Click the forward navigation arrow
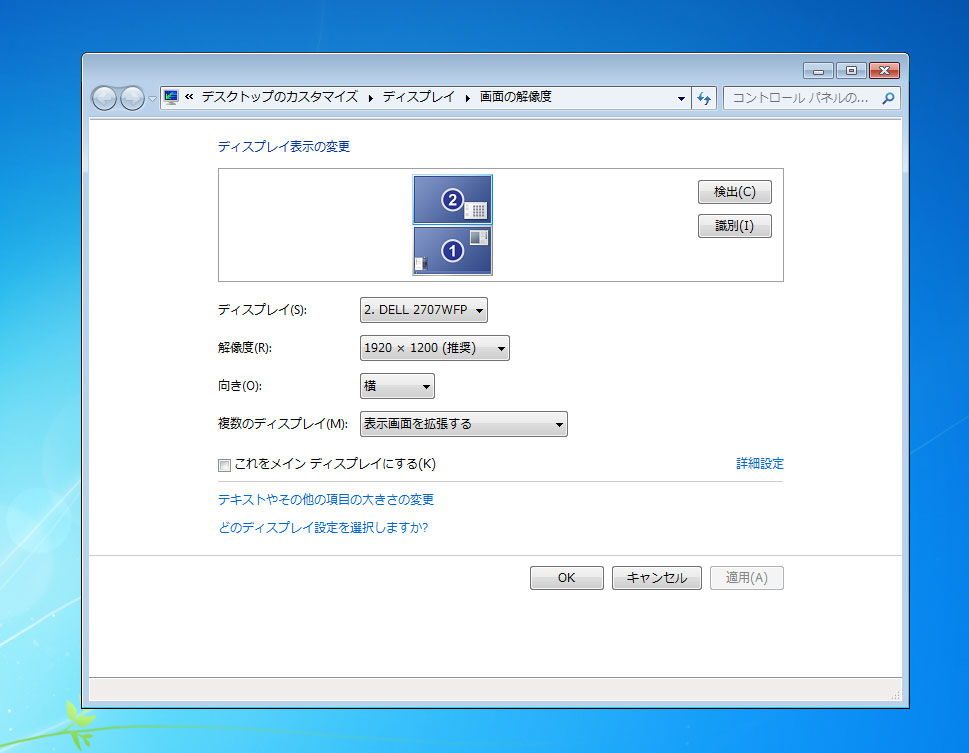Viewport: 969px width, 753px height. click(x=132, y=98)
